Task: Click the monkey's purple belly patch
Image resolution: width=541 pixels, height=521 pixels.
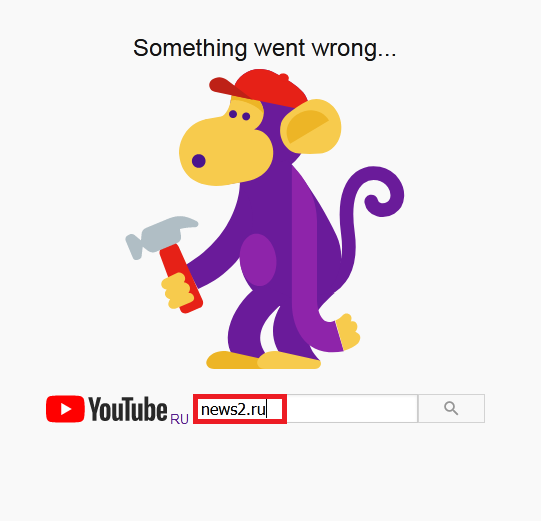Action: point(258,260)
